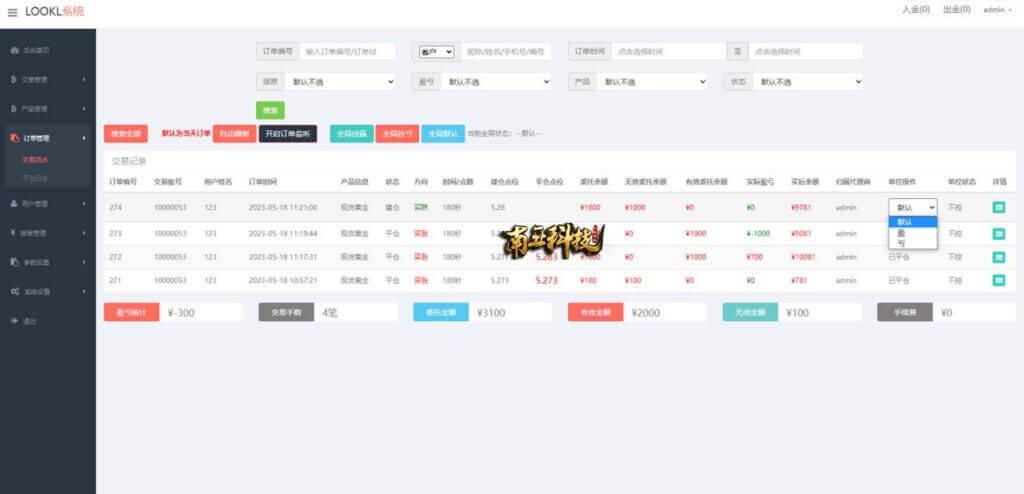This screenshot has height=494, width=1024.
Task: Click the 退出 logout icon
Action: pos(14,320)
